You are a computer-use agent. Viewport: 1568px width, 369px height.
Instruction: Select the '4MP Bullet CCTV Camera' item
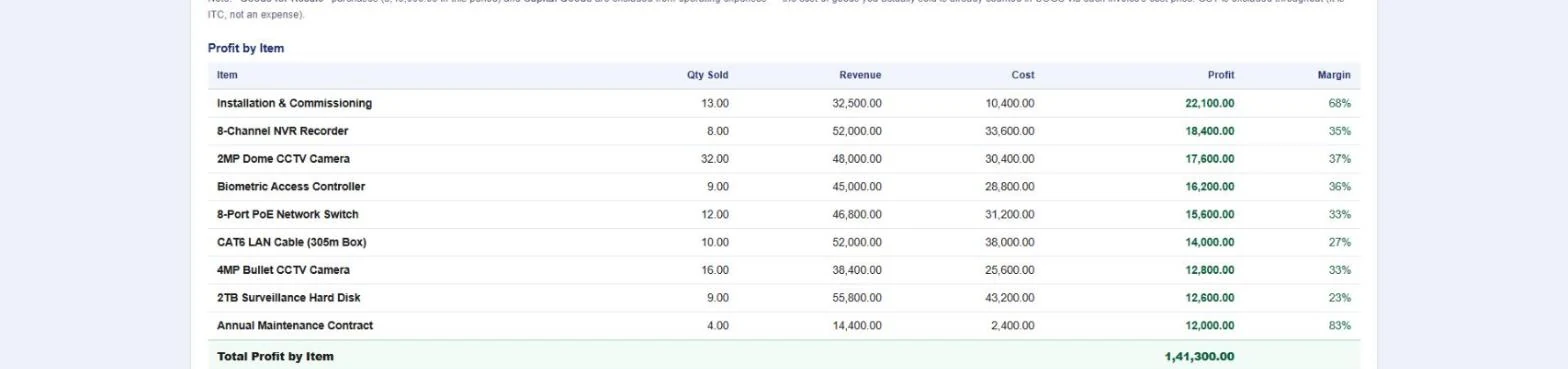pyautogui.click(x=283, y=270)
